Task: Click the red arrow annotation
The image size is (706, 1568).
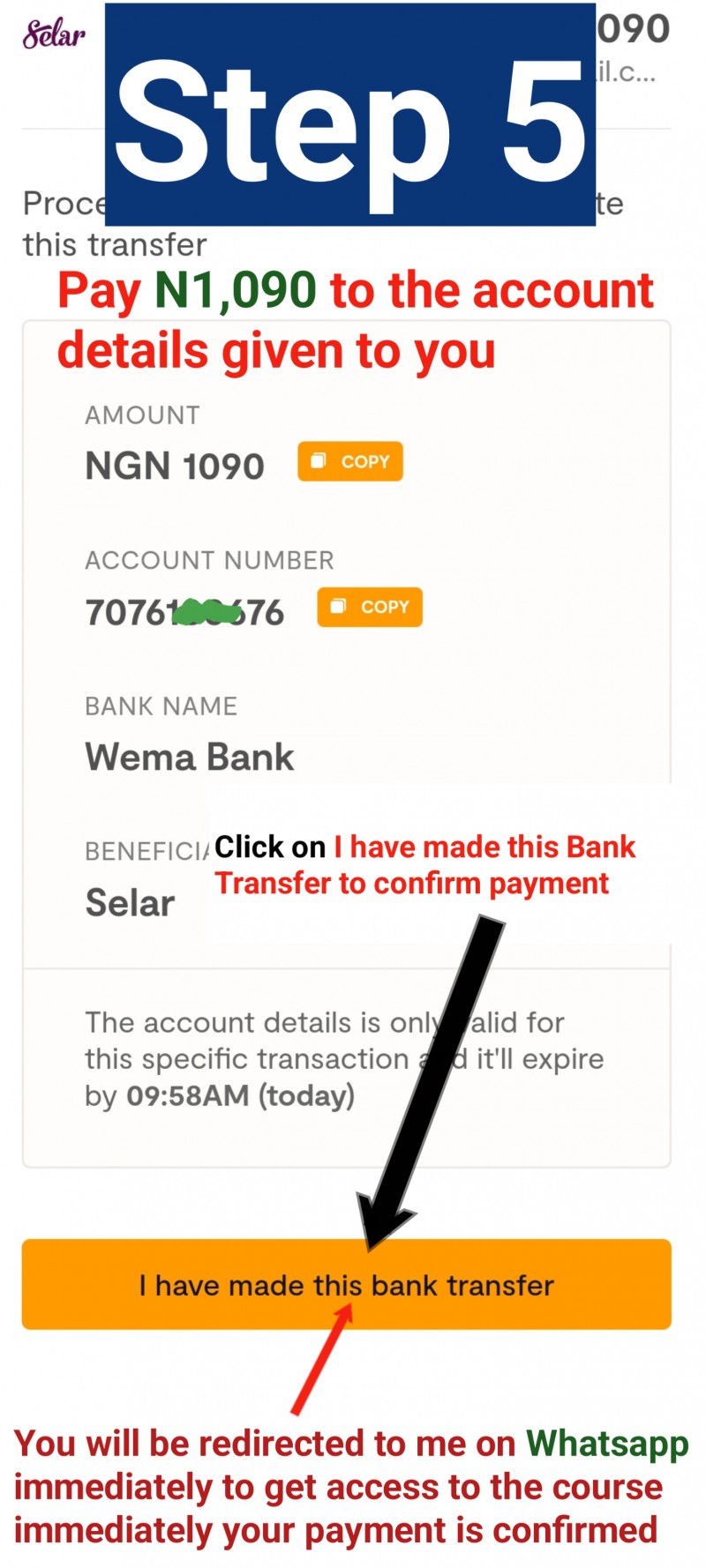Action: pyautogui.click(x=322, y=1359)
